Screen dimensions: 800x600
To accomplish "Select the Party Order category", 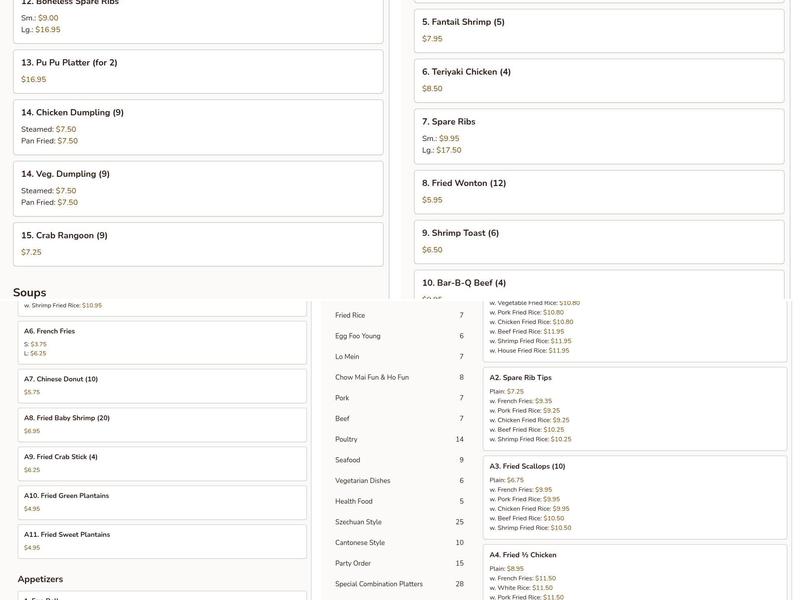I will tap(353, 563).
